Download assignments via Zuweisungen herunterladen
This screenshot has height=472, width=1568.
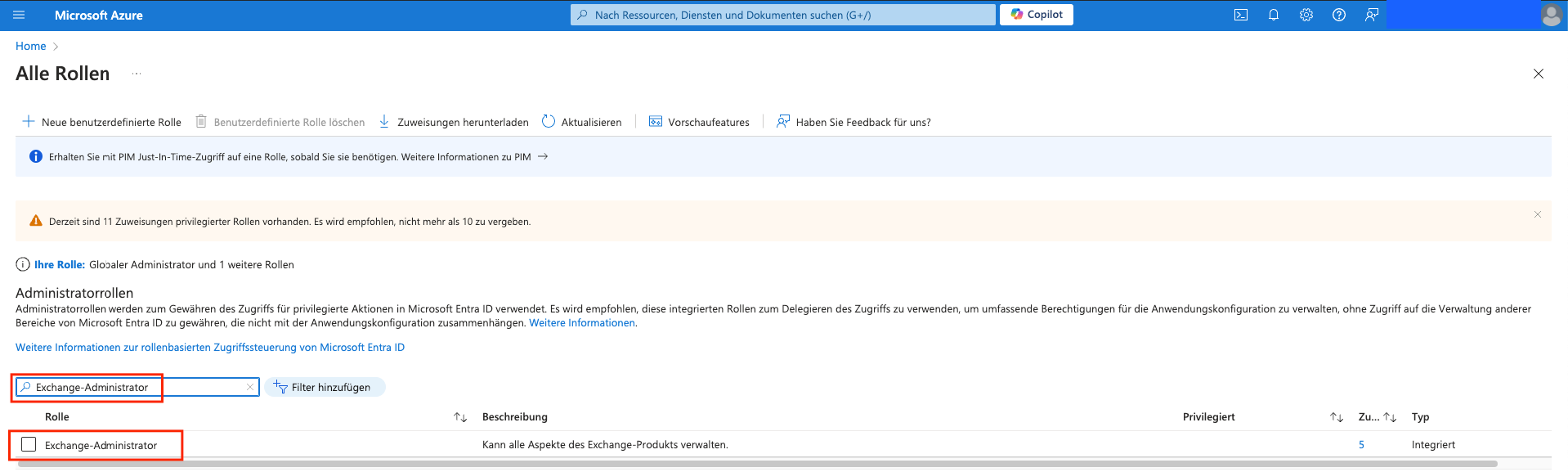tap(454, 122)
